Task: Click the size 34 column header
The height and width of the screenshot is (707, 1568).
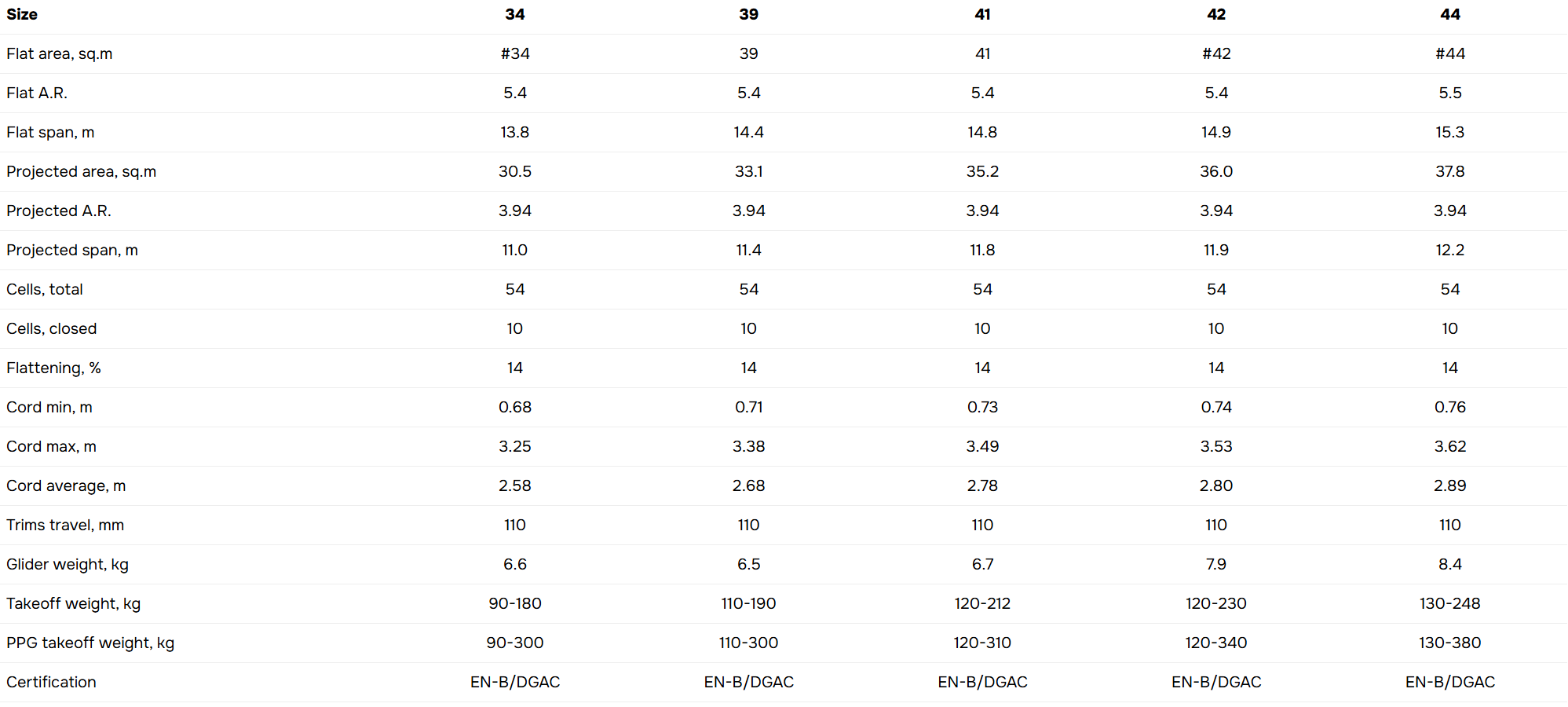Action: tap(515, 14)
